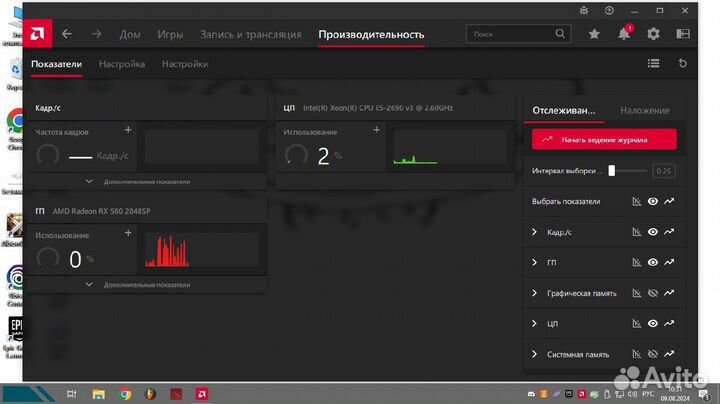Add metric with plus in ГП panel
This screenshot has height=404, width=720.
click(x=127, y=233)
